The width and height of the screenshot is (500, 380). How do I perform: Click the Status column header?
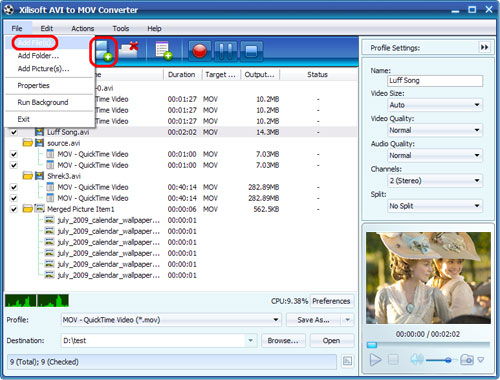point(317,75)
